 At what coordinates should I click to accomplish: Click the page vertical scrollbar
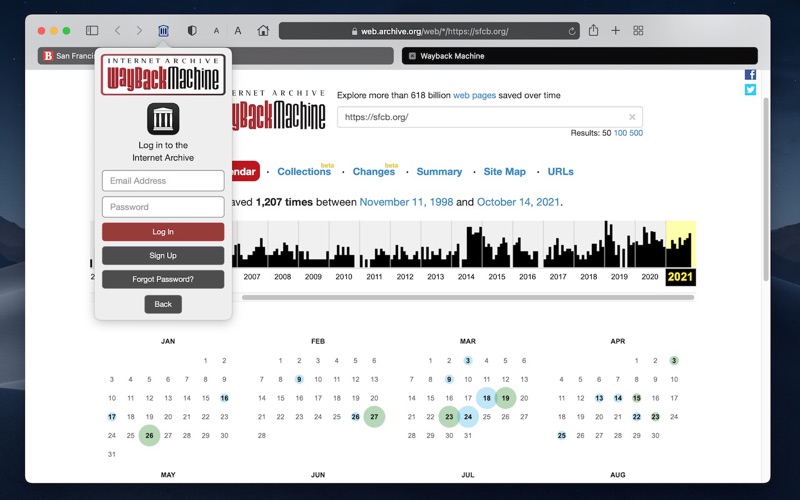tap(765, 189)
